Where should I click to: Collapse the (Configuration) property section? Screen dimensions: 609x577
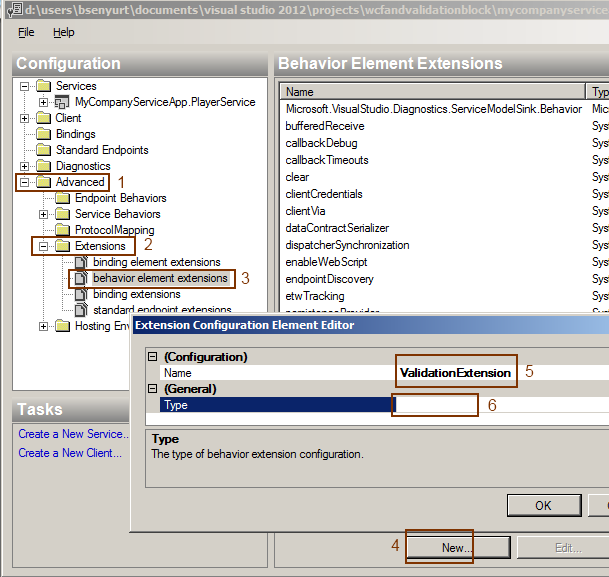point(153,357)
